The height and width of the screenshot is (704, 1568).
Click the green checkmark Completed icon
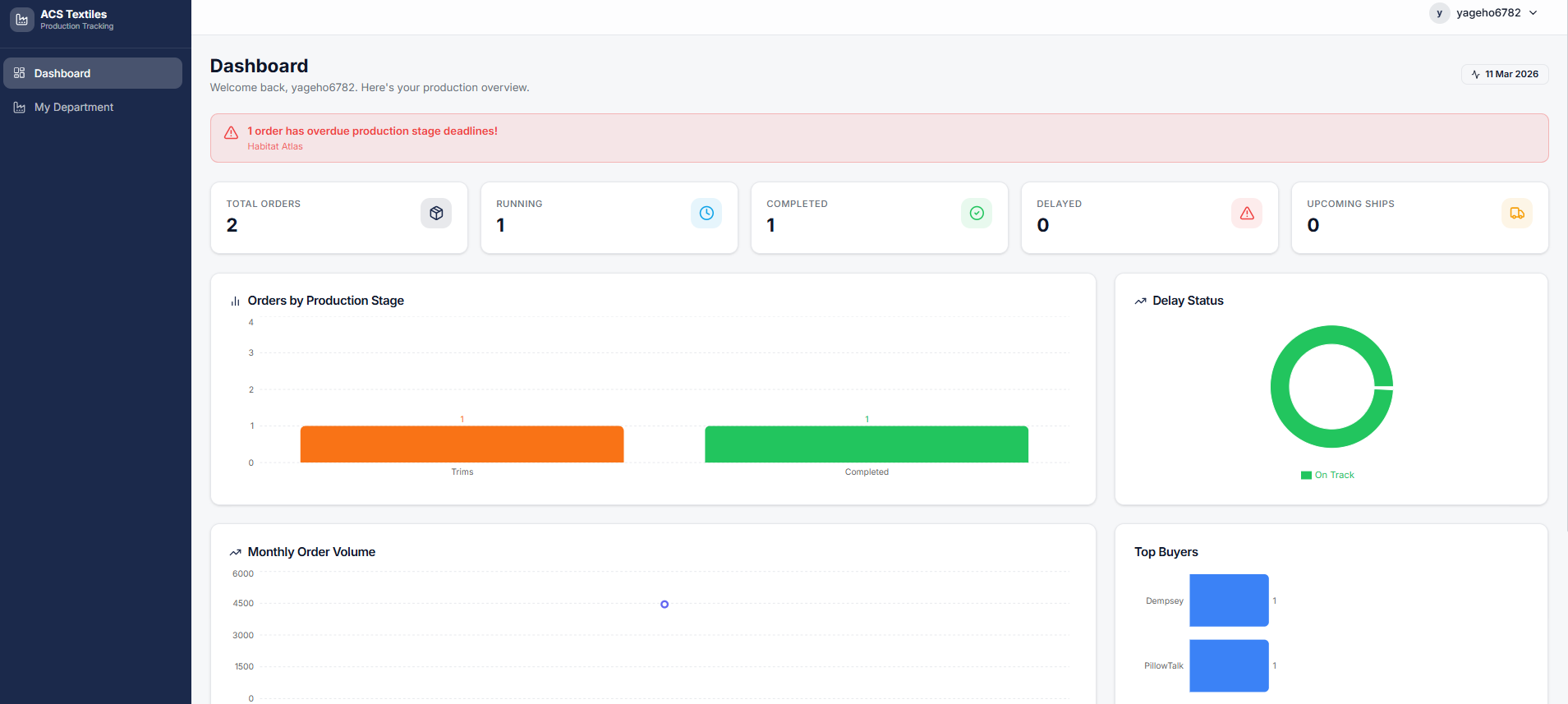(x=977, y=214)
